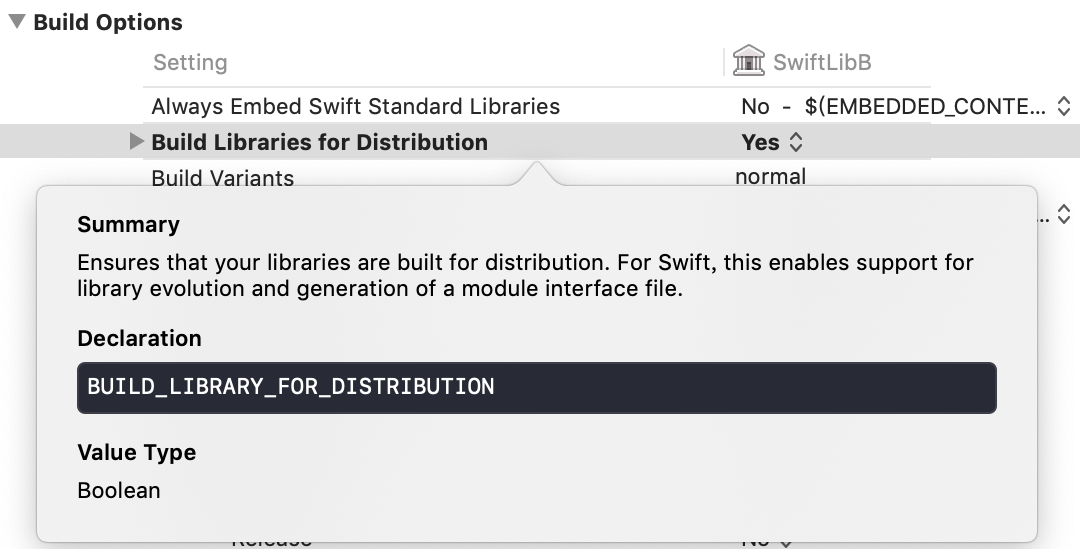Click the Summary heading in popover
The height and width of the screenshot is (549, 1080).
pyautogui.click(x=128, y=224)
